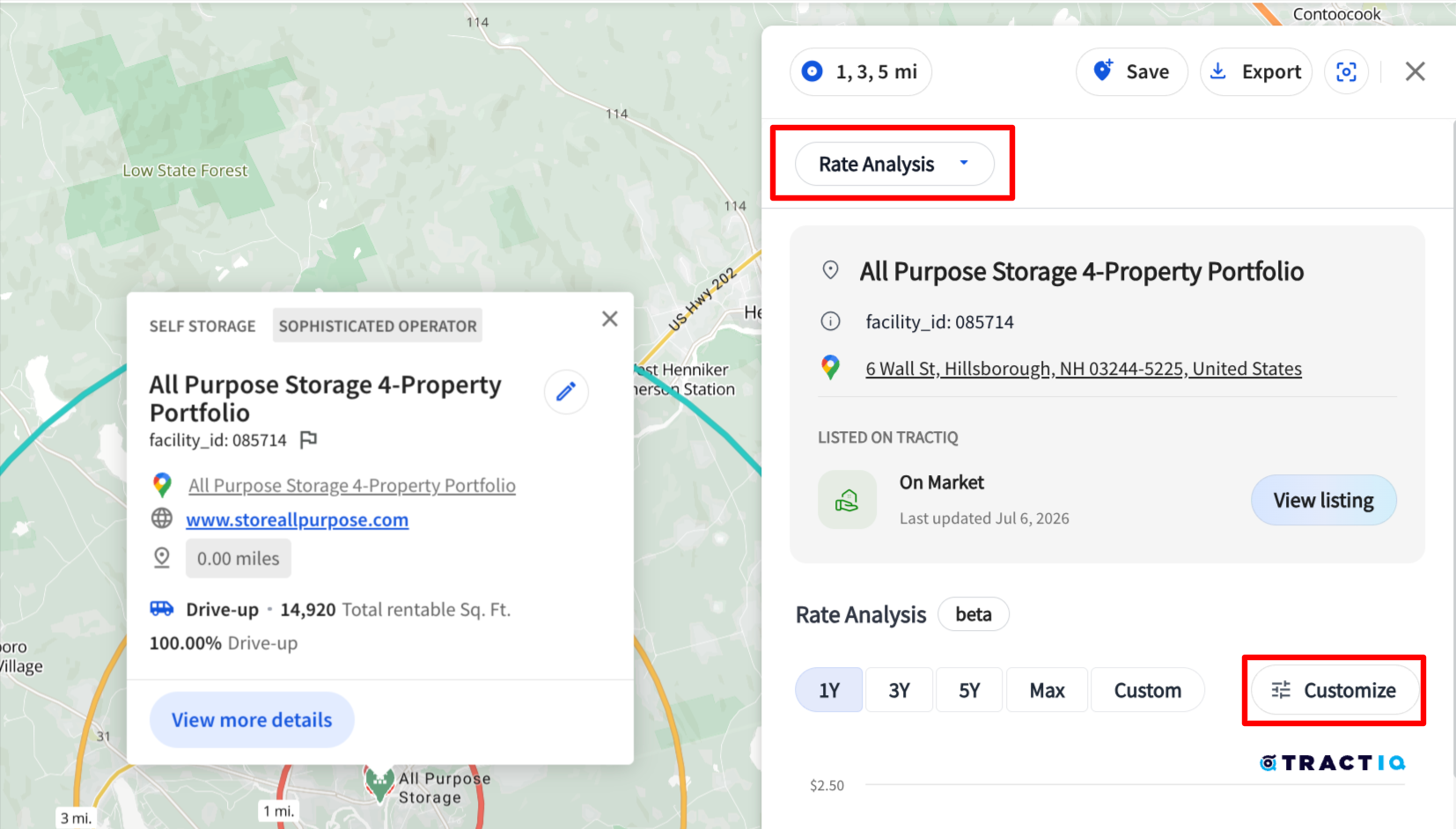The height and width of the screenshot is (829, 1456).
Task: Click the 14,920 Total rentable Sq. Ft. text
Action: (x=395, y=610)
